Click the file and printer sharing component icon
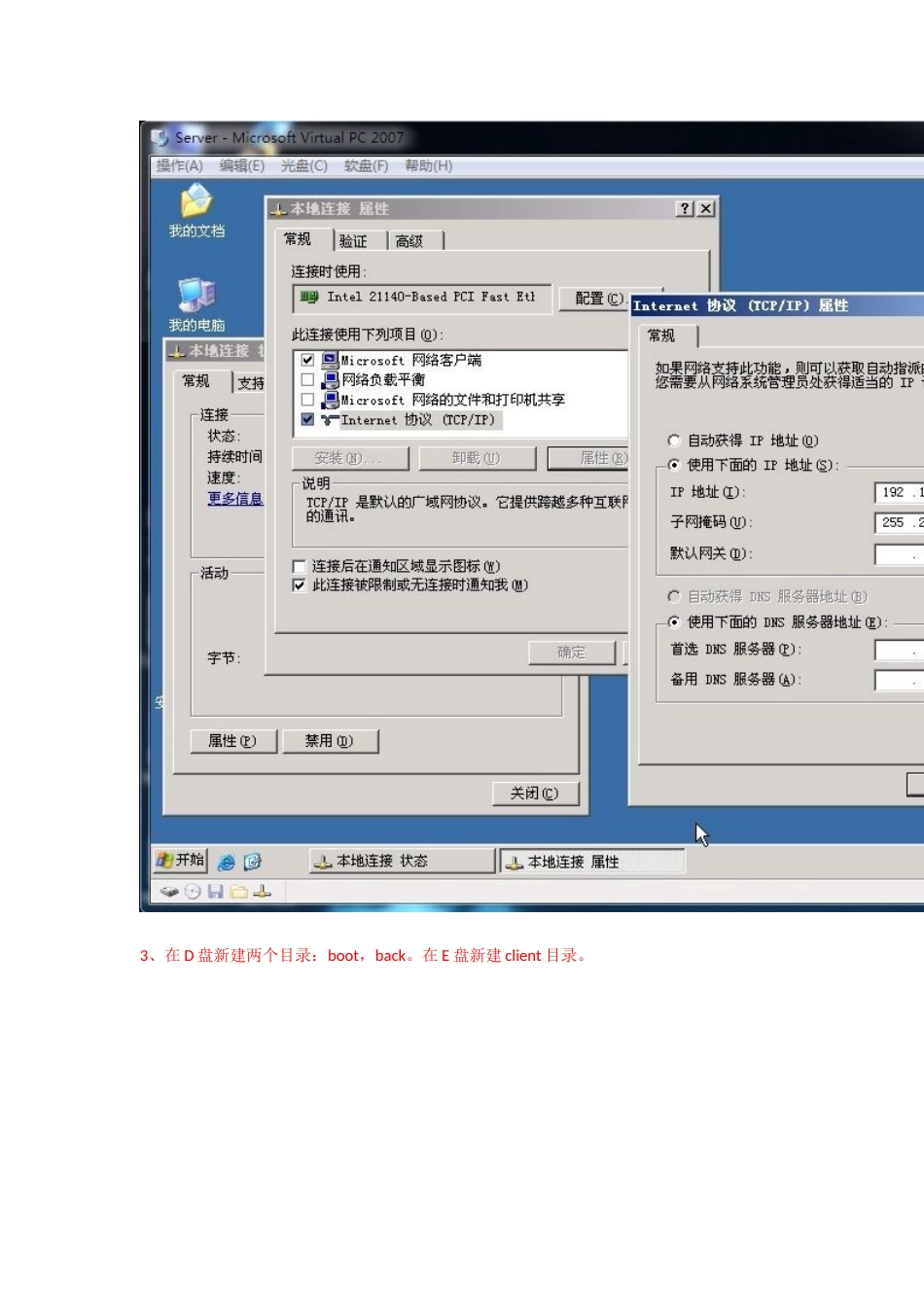This screenshot has width=924, height=1307. tap(331, 400)
